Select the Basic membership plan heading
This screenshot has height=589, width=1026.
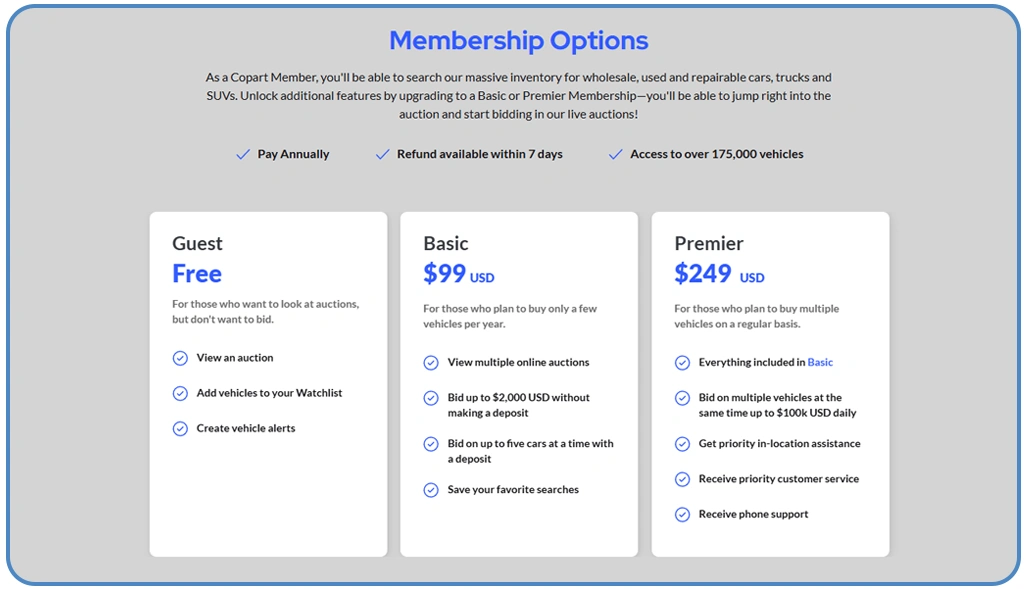click(x=446, y=243)
